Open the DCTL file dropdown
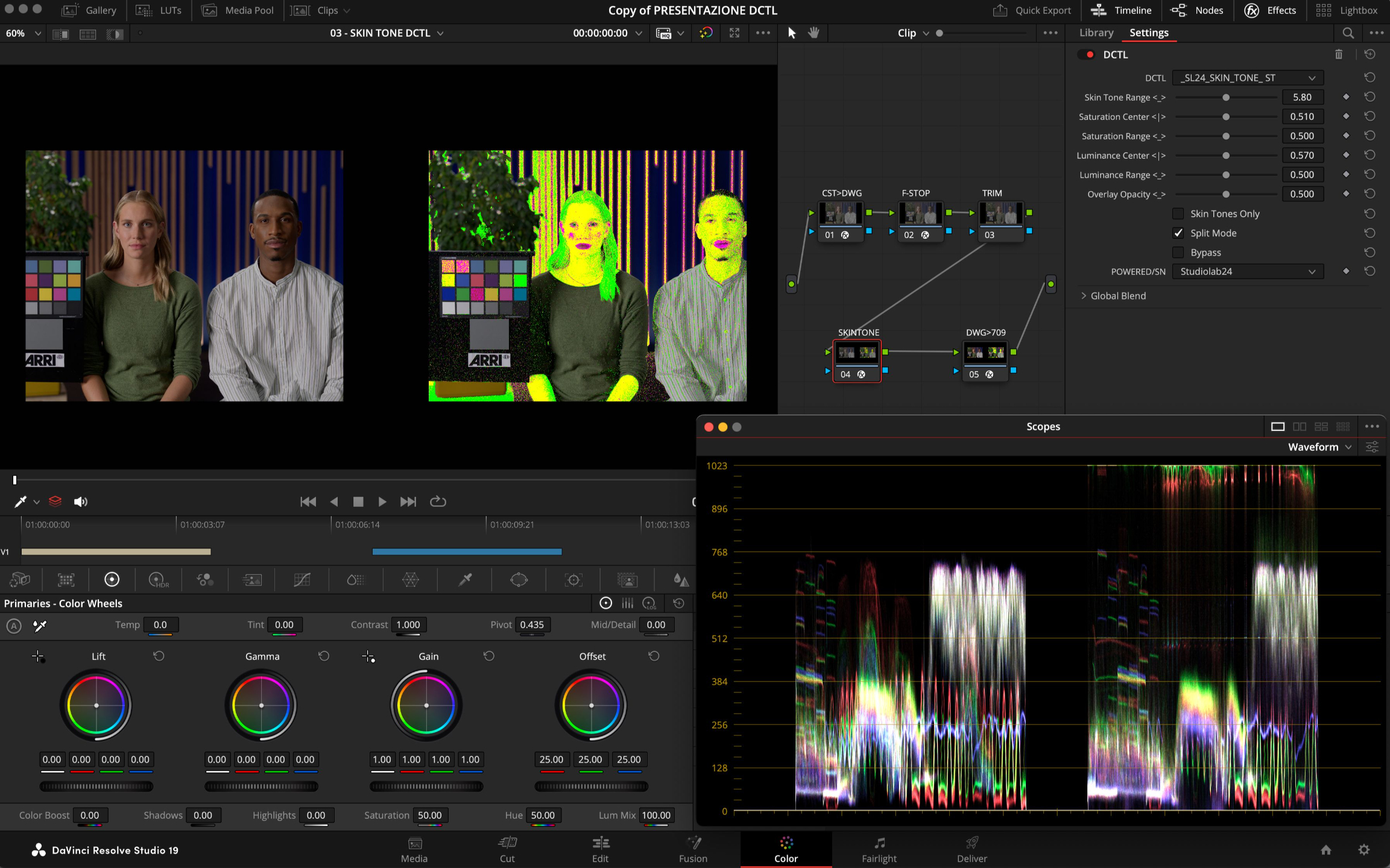The width and height of the screenshot is (1390, 868). (1247, 78)
